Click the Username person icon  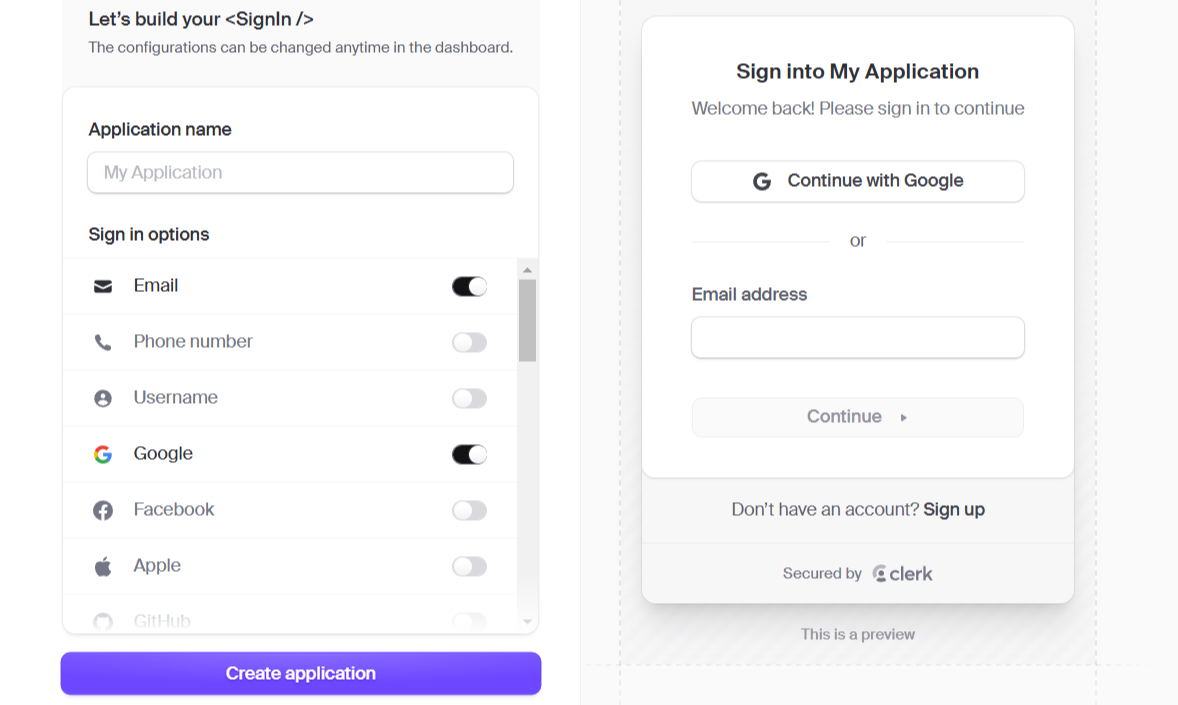pyautogui.click(x=103, y=399)
